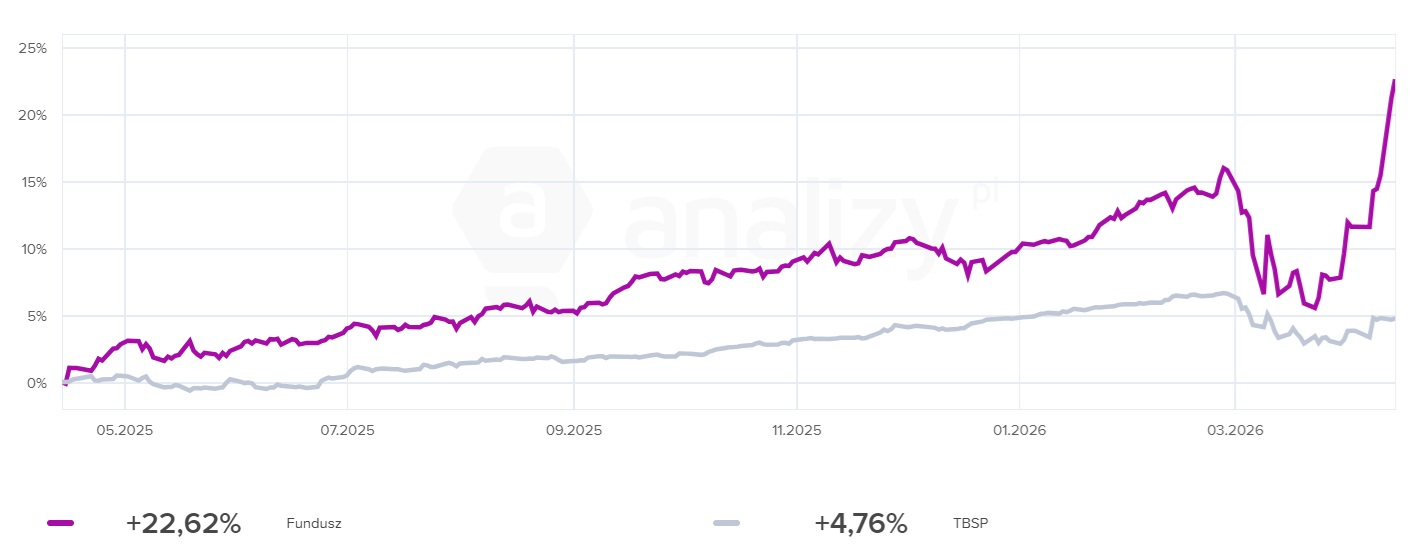Click the 10% y-axis label
The height and width of the screenshot is (556, 1419).
point(33,249)
